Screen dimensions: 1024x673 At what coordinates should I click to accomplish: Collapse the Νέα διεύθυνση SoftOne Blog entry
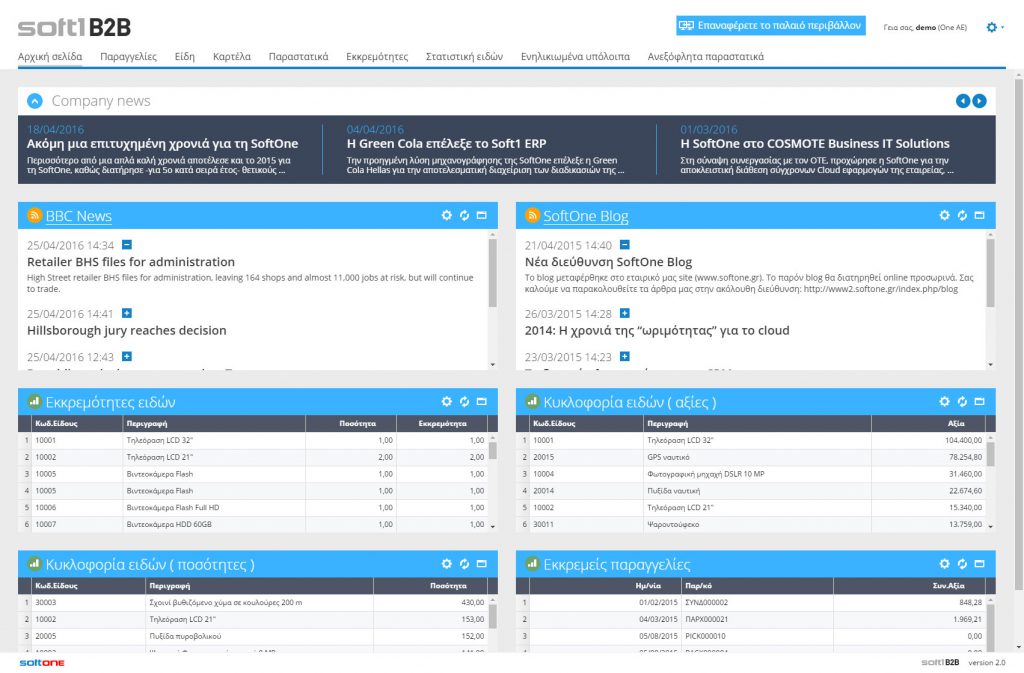(x=625, y=245)
